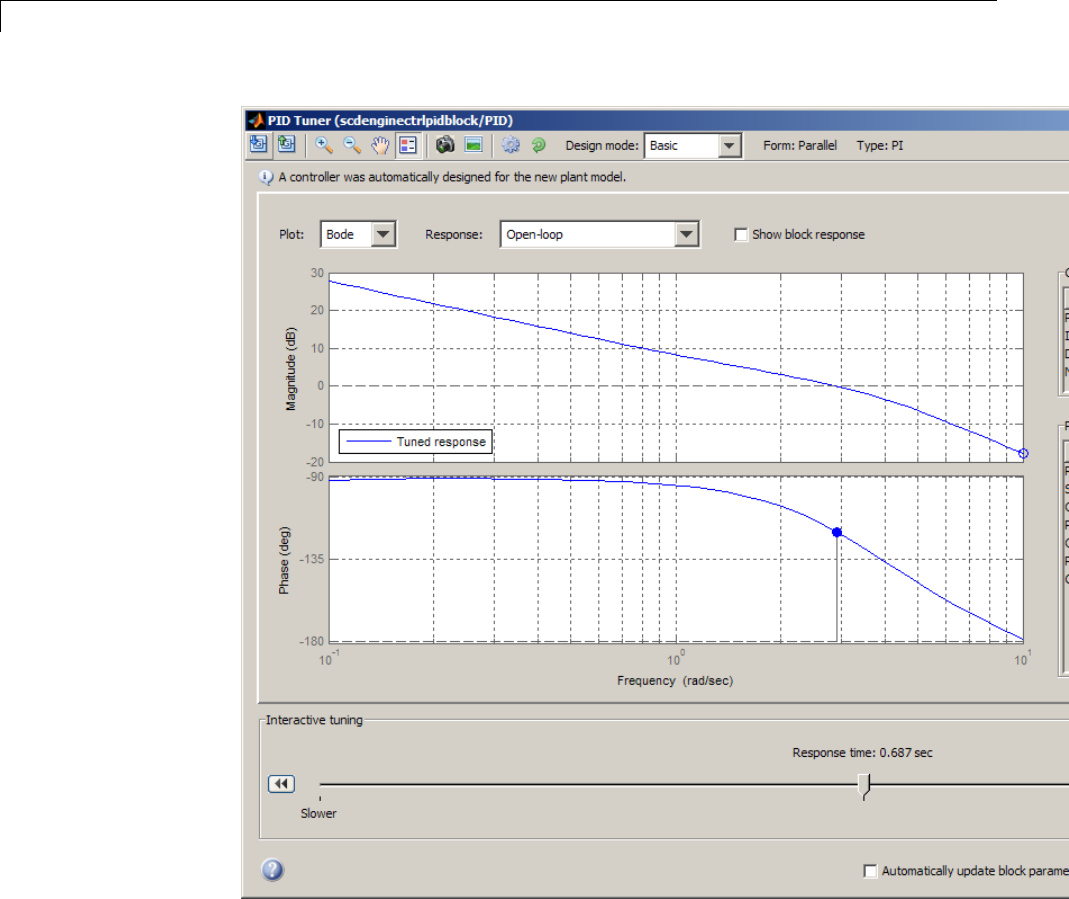Image resolution: width=1069 pixels, height=899 pixels.
Task: Enable Show block response checkbox
Action: [x=740, y=234]
